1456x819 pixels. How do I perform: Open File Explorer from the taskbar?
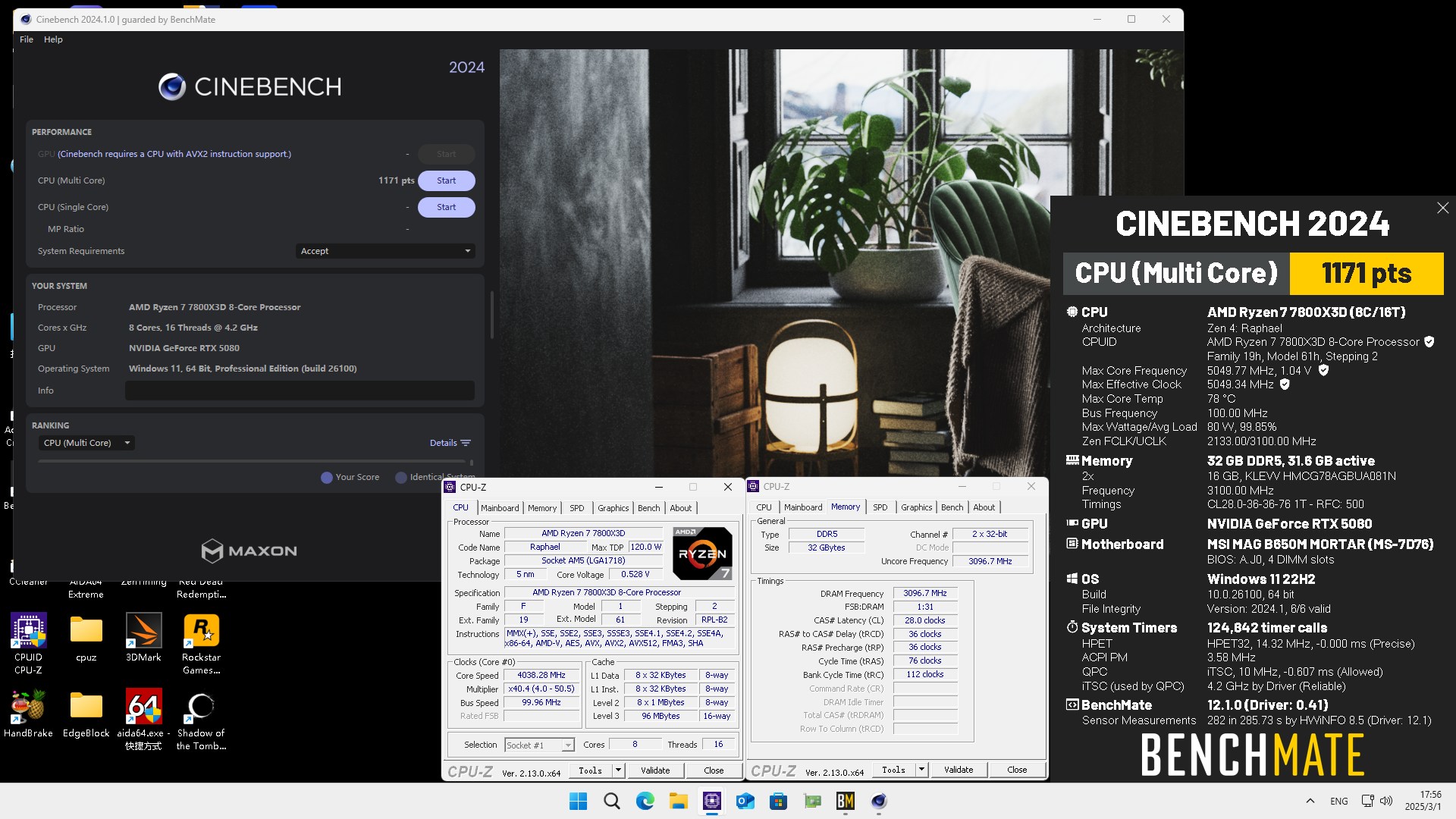click(678, 801)
